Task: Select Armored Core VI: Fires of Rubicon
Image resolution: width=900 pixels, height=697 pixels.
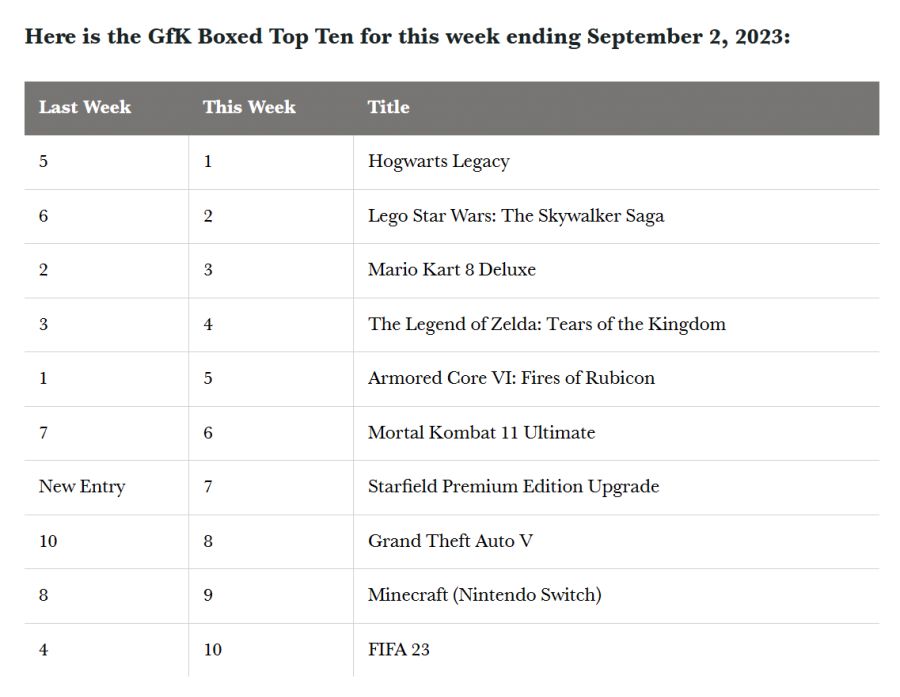Action: (x=511, y=378)
